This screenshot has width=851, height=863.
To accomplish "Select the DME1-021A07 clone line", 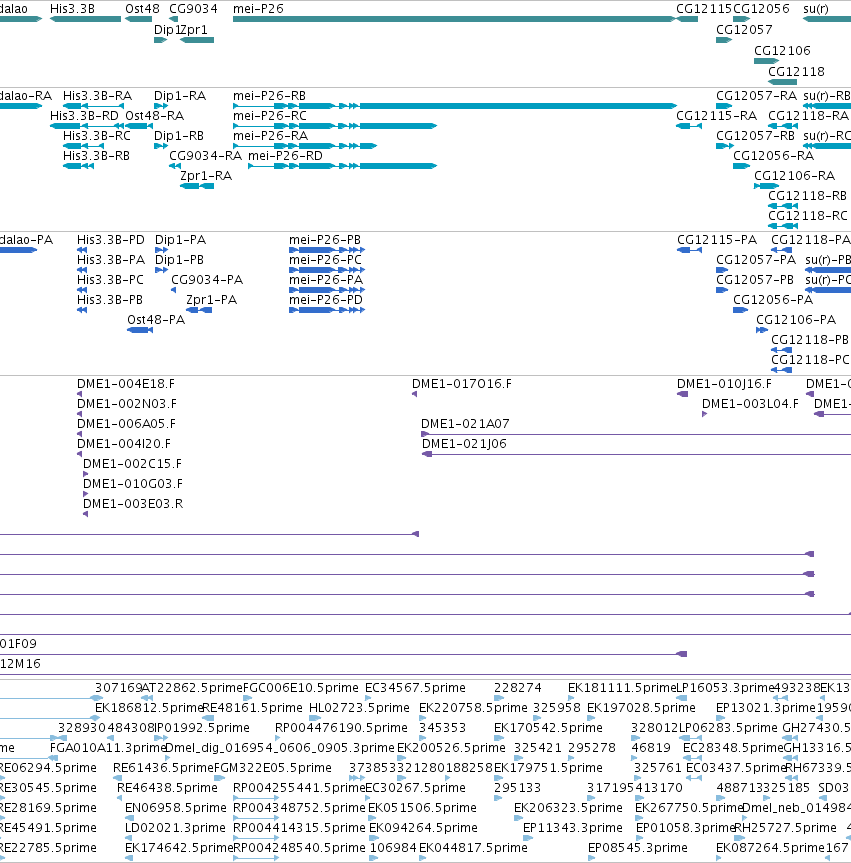I will click(636, 434).
